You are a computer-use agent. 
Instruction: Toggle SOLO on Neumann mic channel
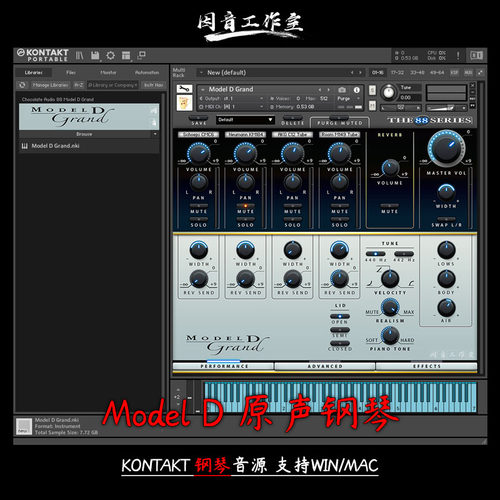click(246, 219)
